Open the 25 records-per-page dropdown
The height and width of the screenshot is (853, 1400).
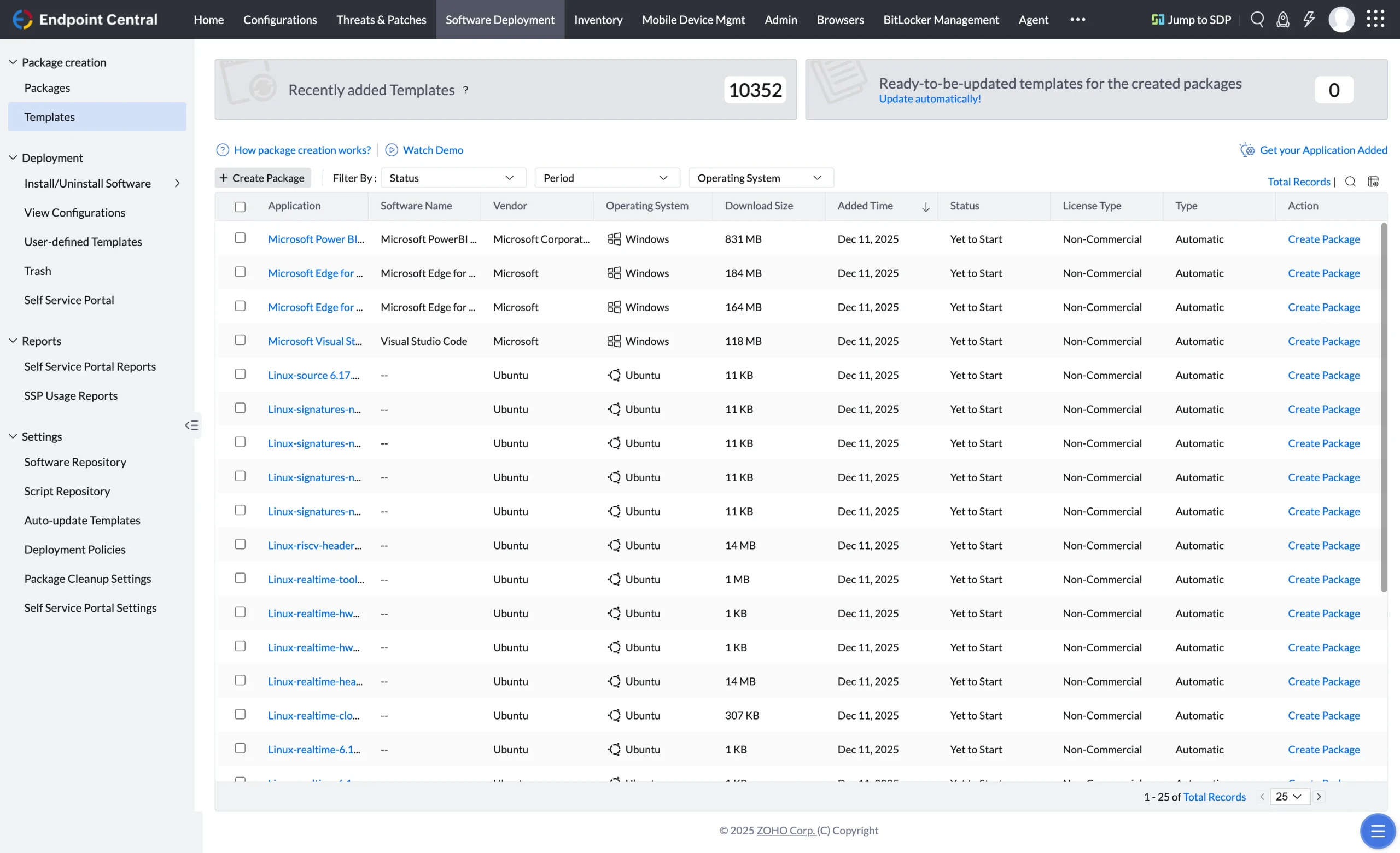point(1290,797)
